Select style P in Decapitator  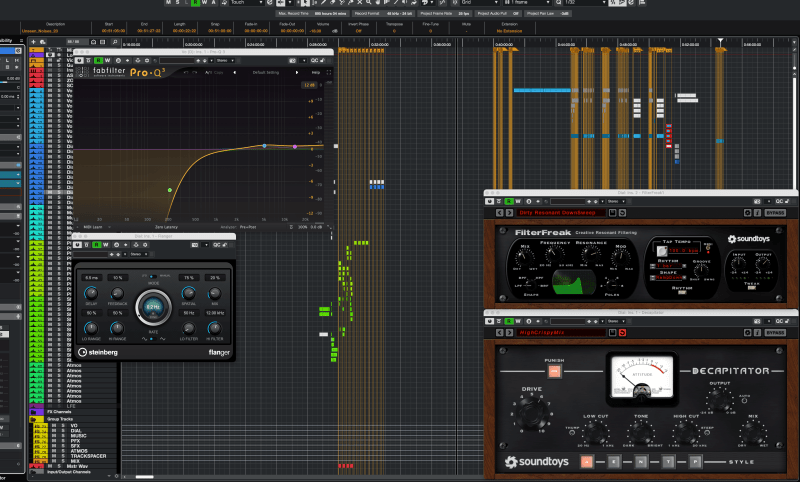695,462
